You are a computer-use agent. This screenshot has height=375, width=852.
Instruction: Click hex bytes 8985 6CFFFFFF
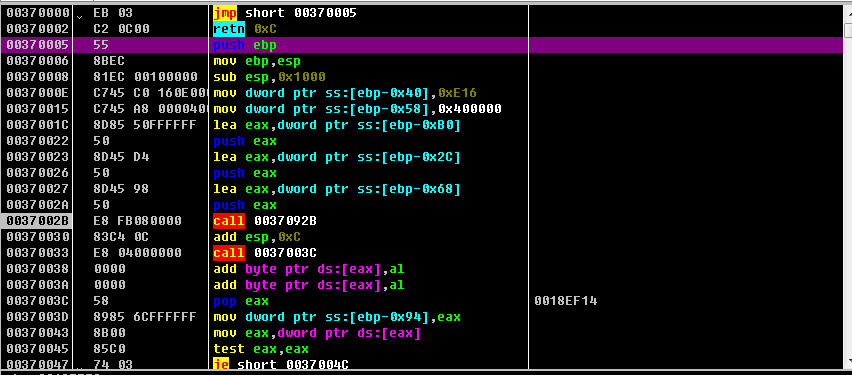coord(146,317)
